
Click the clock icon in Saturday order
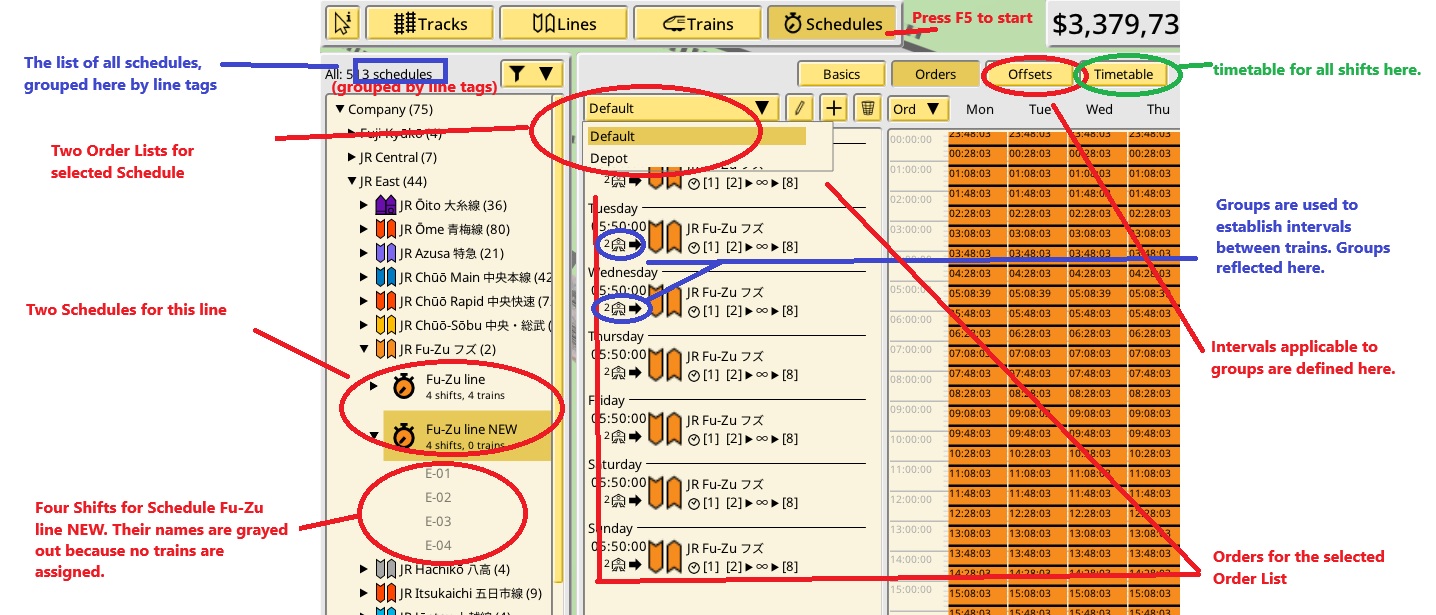coord(694,502)
